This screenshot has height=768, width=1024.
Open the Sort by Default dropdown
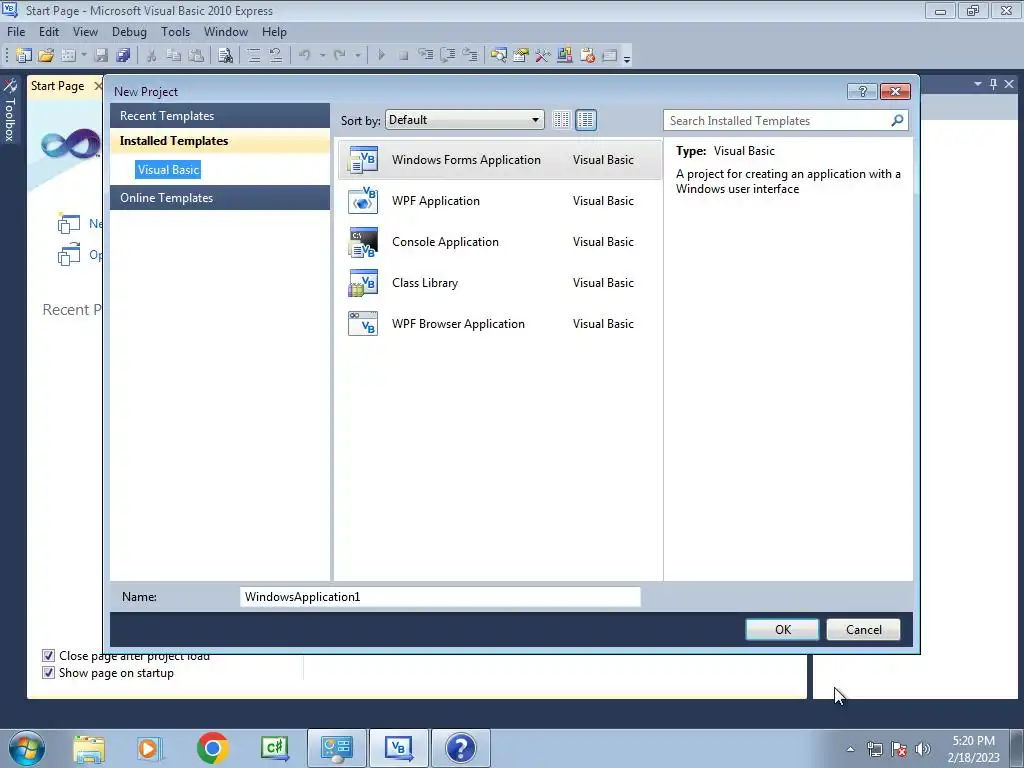(x=464, y=120)
